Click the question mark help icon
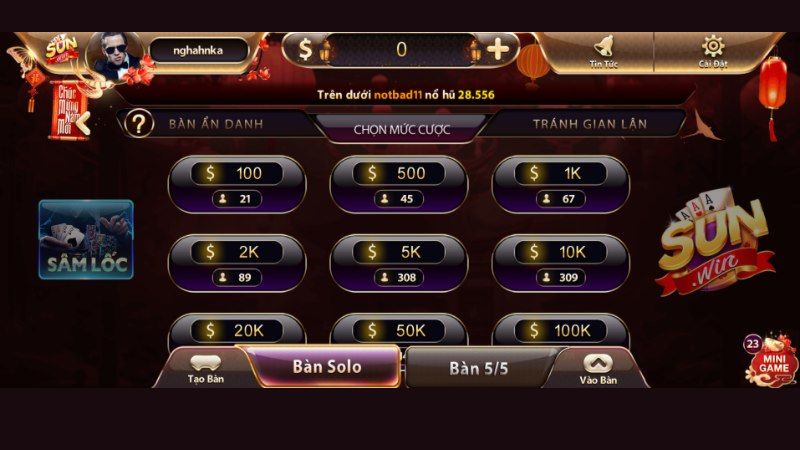Viewport: 800px width, 450px height. coord(138,123)
